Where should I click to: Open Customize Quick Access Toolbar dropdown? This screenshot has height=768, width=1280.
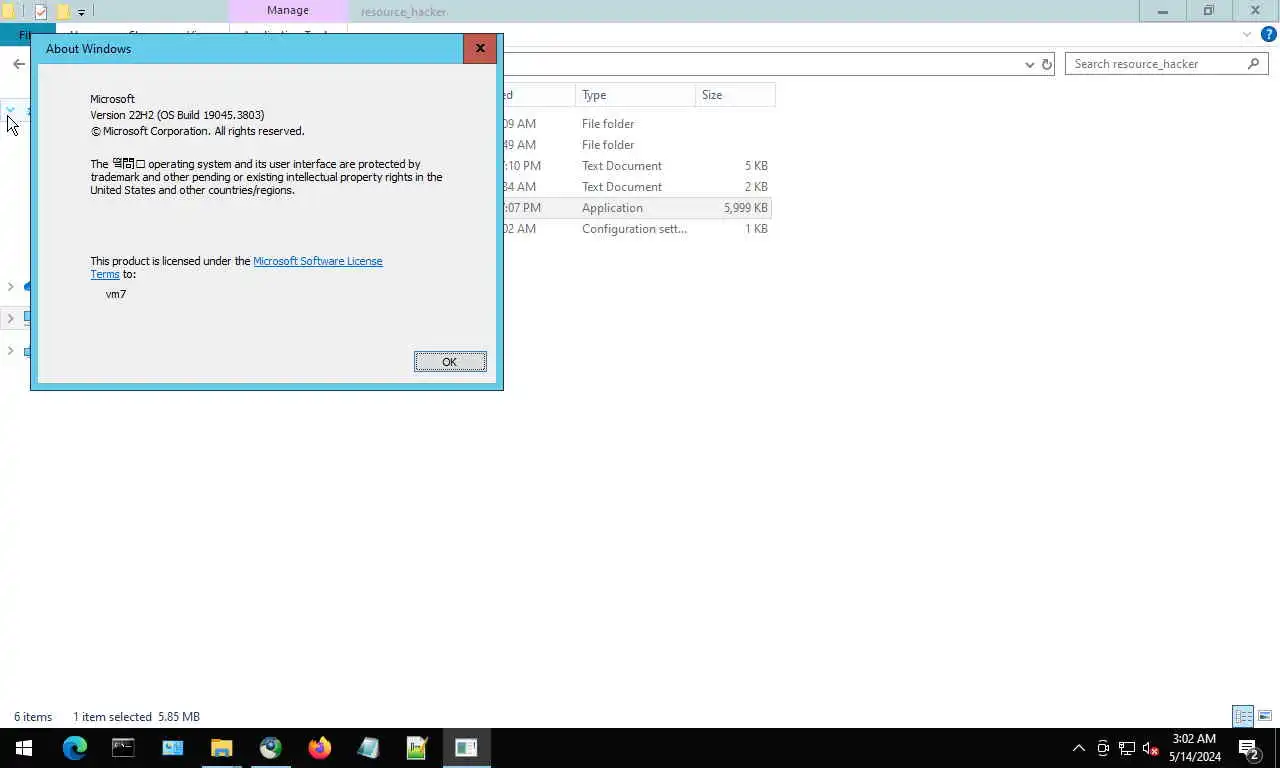81,12
